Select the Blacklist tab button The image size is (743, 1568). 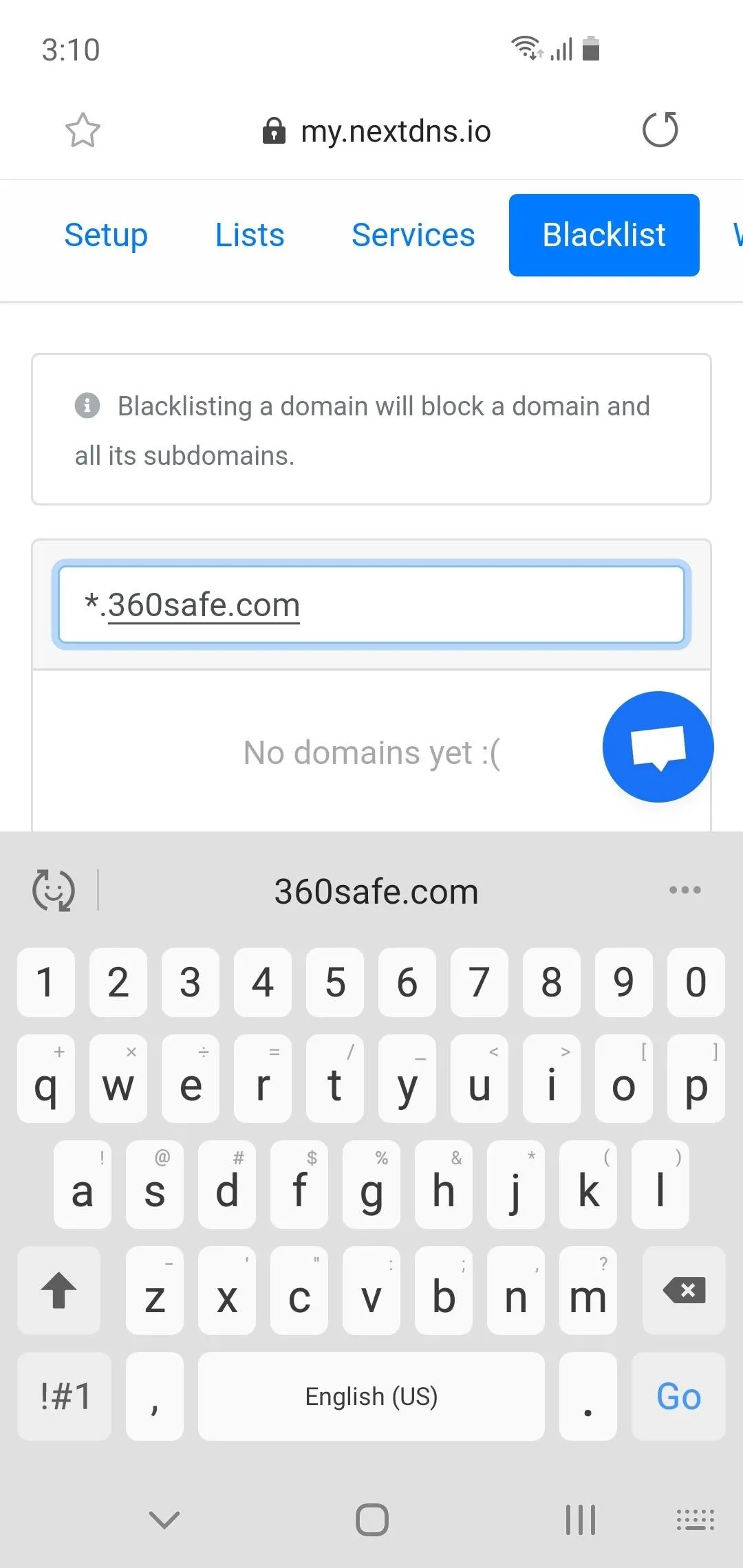(x=604, y=235)
